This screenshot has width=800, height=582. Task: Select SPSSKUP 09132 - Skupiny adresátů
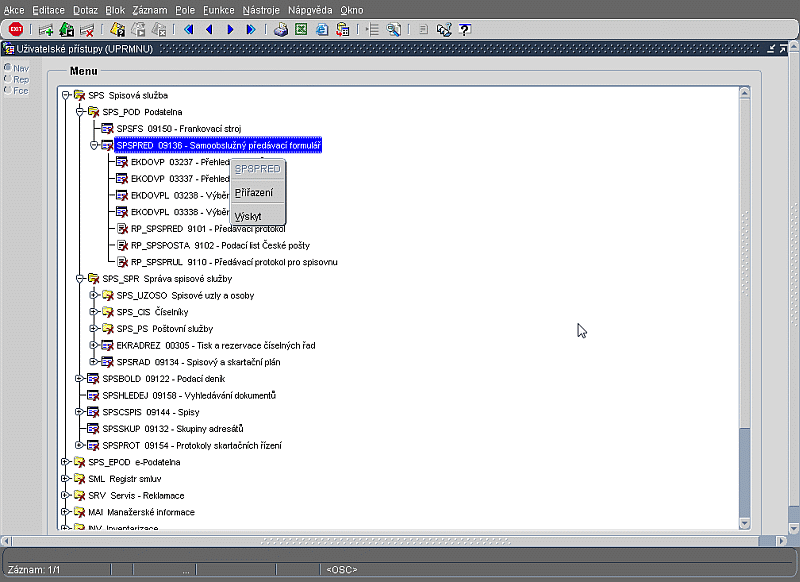[173, 428]
